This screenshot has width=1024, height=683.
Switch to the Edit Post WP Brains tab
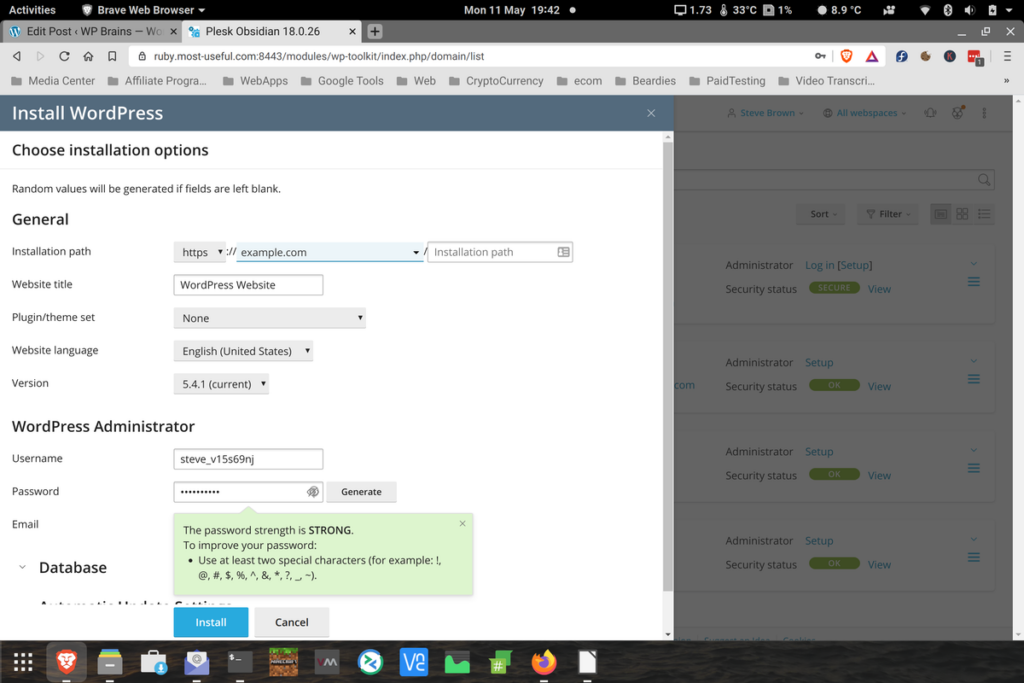tap(93, 31)
